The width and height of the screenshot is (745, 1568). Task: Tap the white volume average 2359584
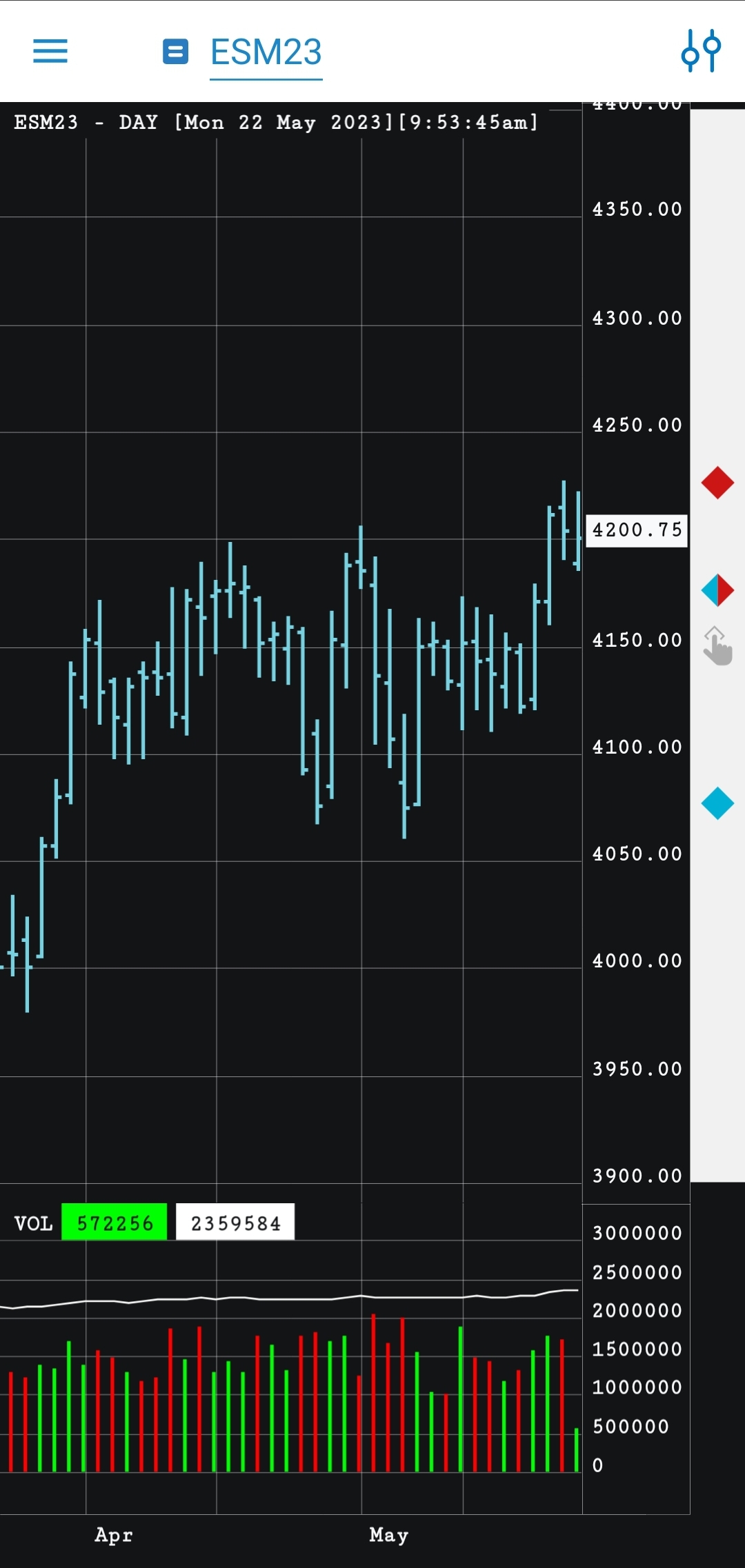tap(235, 1223)
